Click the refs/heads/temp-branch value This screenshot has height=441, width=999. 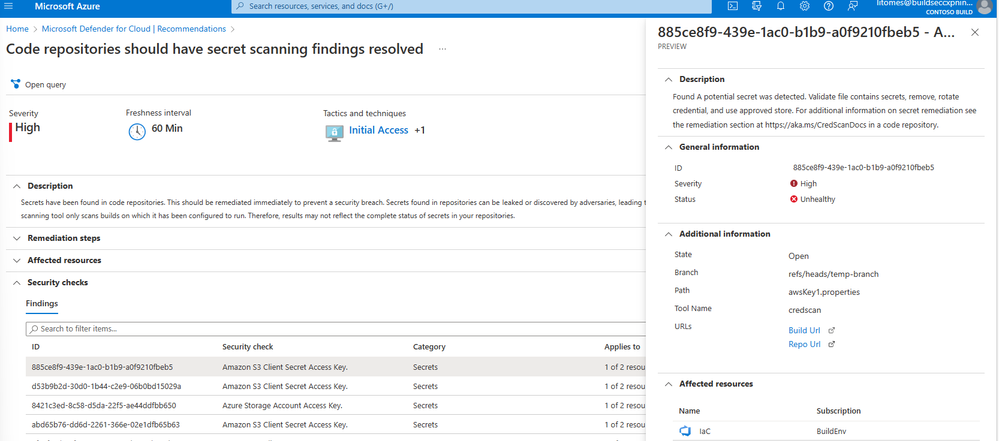[x=833, y=274]
